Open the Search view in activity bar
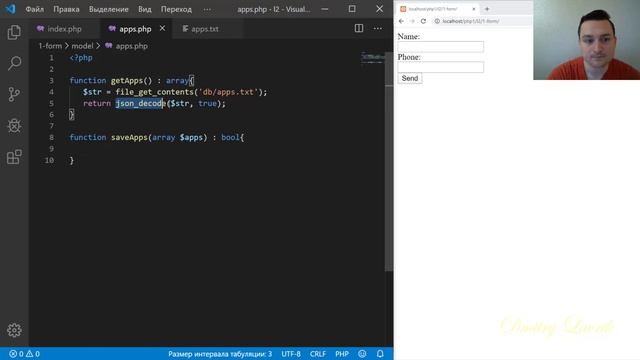Image resolution: width=640 pixels, height=360 pixels. click(x=14, y=63)
